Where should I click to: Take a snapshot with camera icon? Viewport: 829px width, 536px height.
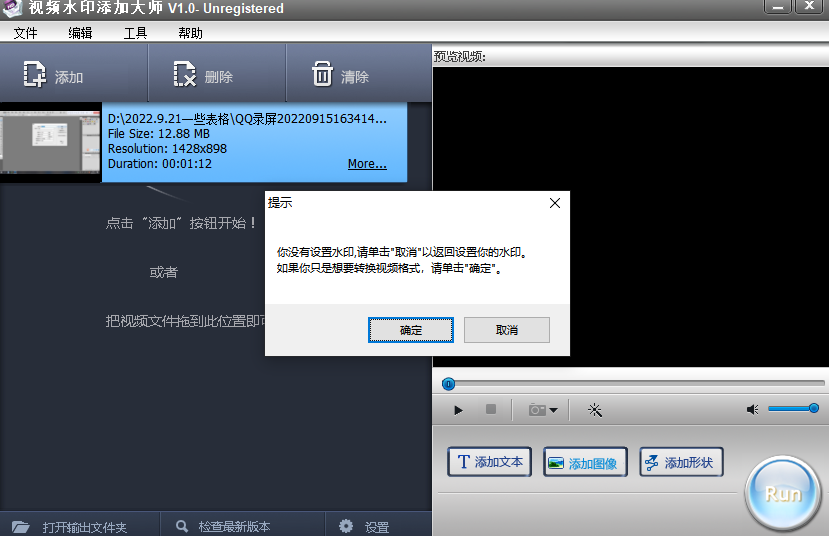click(x=537, y=410)
